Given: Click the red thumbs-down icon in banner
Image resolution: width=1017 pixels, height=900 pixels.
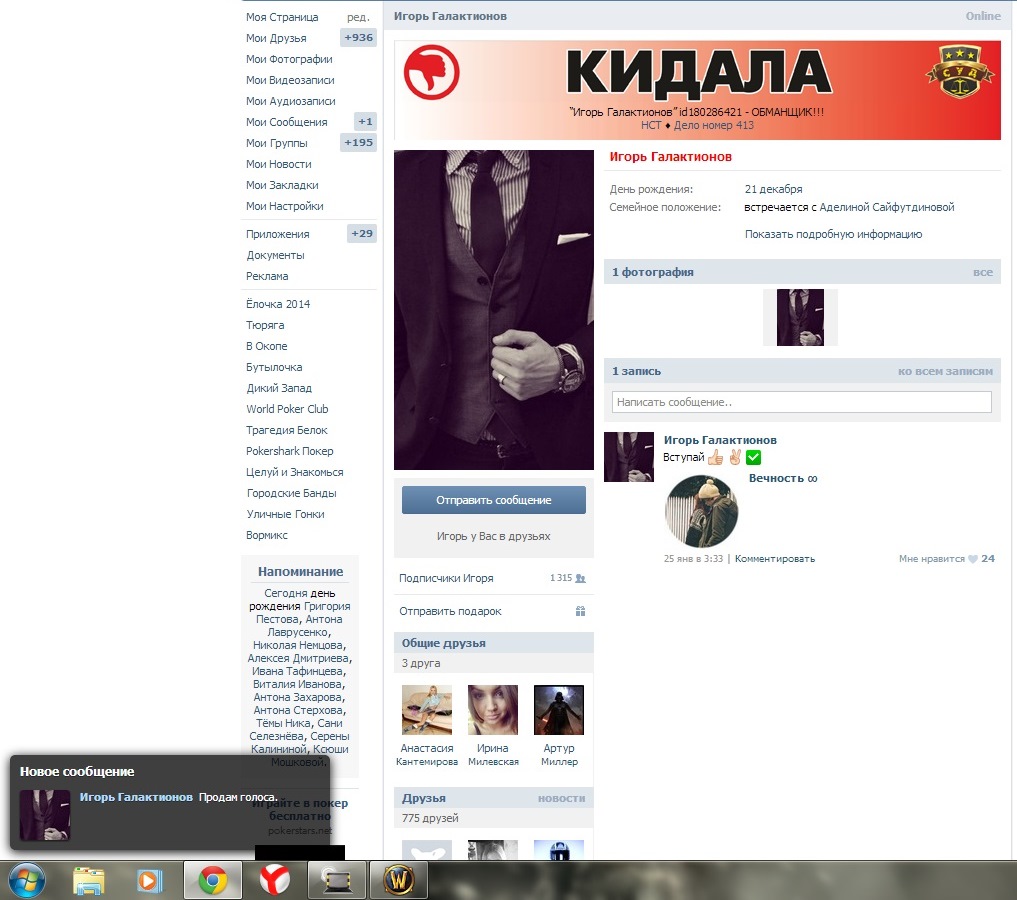Looking at the screenshot, I should [431, 72].
